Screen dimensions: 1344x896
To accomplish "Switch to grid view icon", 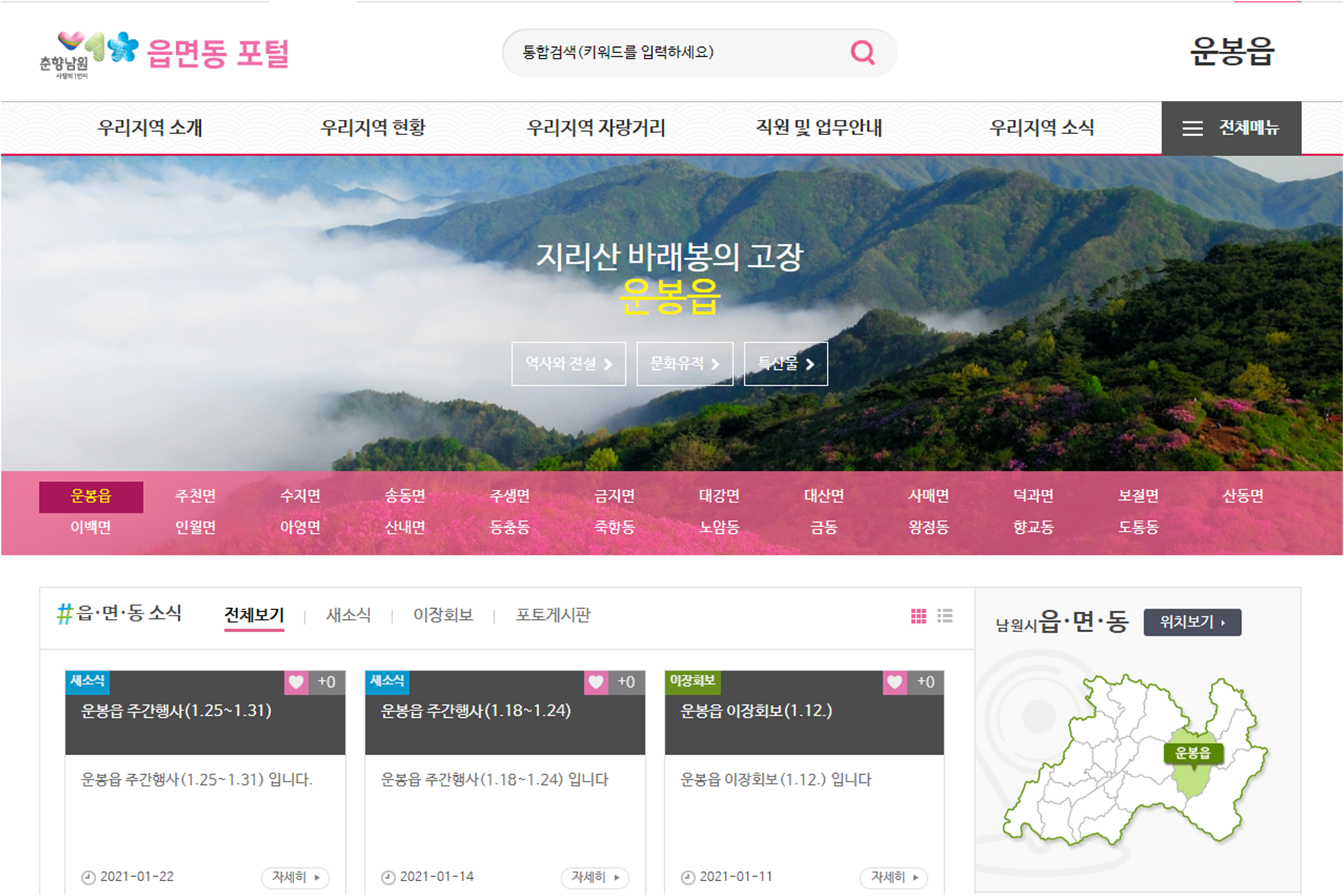I will (918, 616).
